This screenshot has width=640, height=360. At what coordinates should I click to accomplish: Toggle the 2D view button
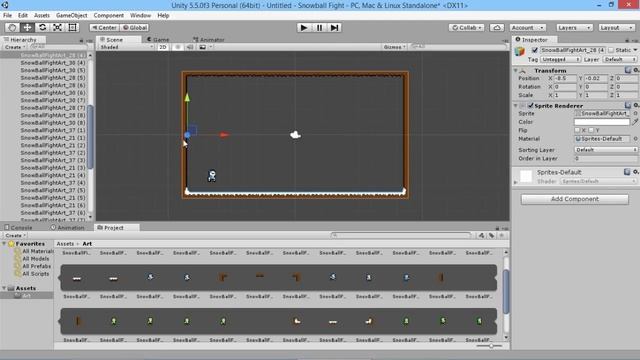(163, 47)
